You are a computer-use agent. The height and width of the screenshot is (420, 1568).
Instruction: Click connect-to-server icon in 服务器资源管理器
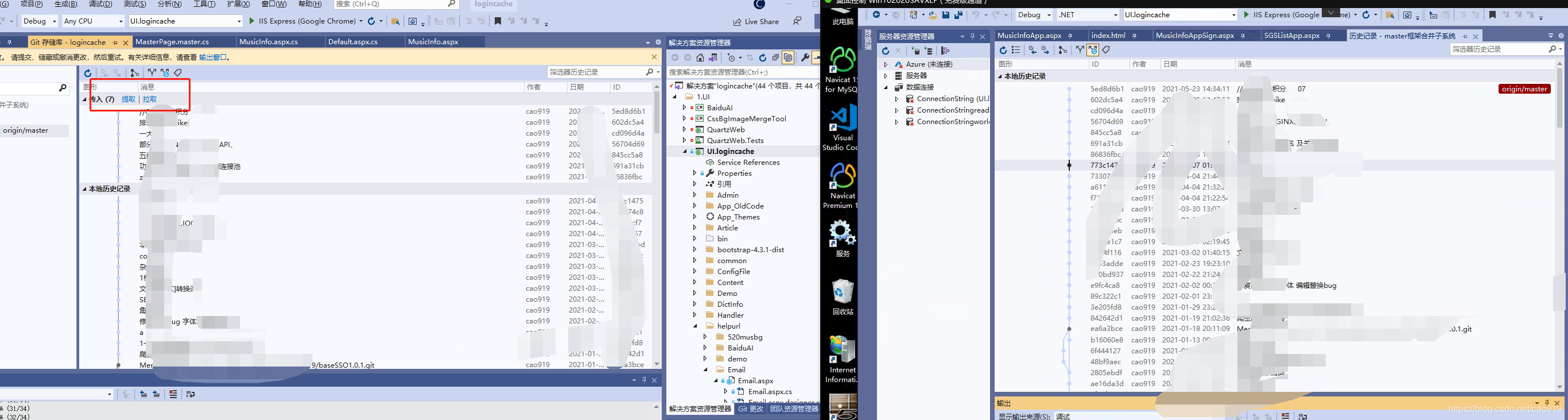coord(928,51)
